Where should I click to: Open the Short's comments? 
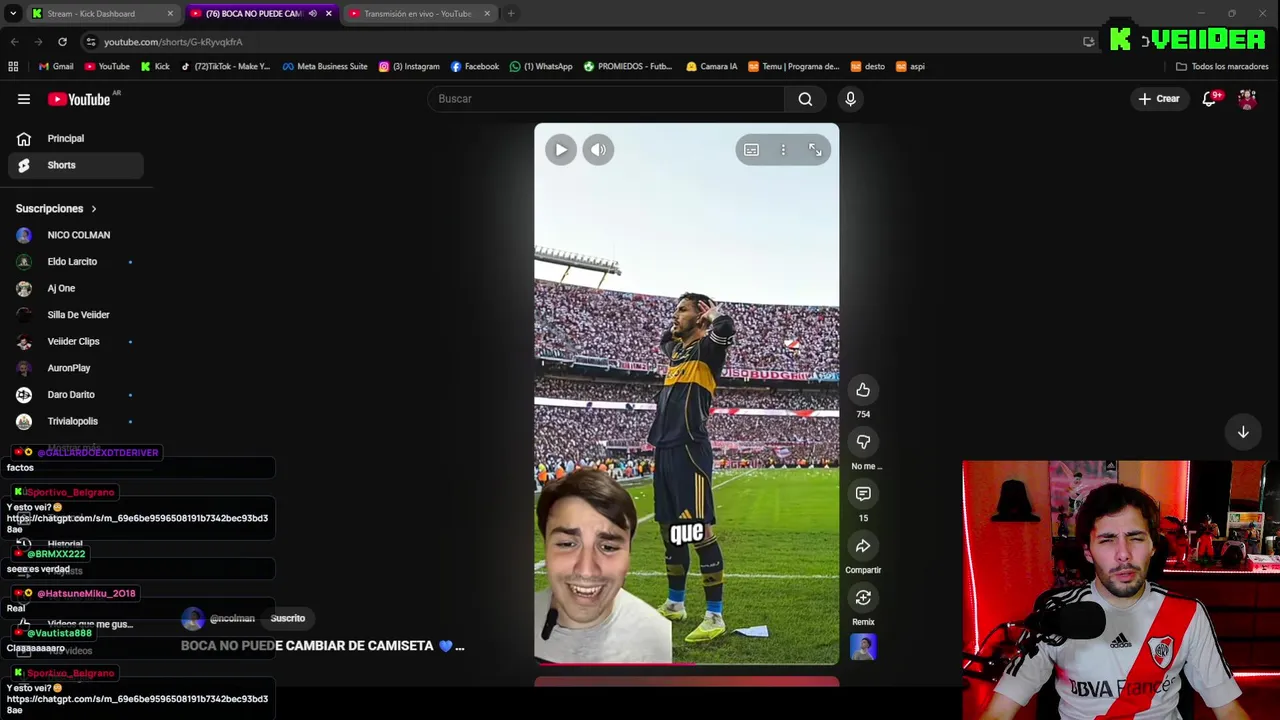click(863, 494)
